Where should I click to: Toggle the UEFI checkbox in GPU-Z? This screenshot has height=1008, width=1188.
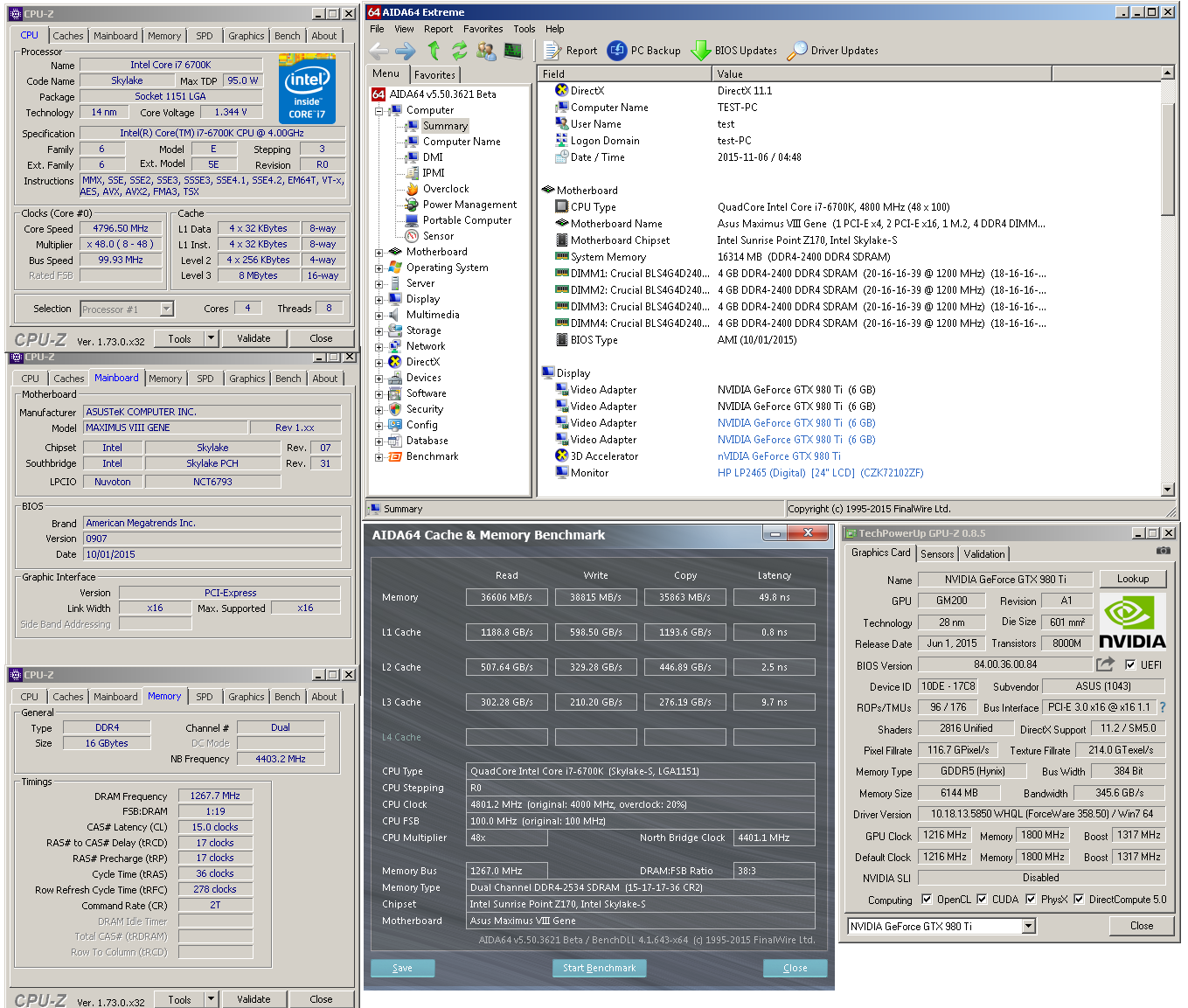tap(1130, 664)
